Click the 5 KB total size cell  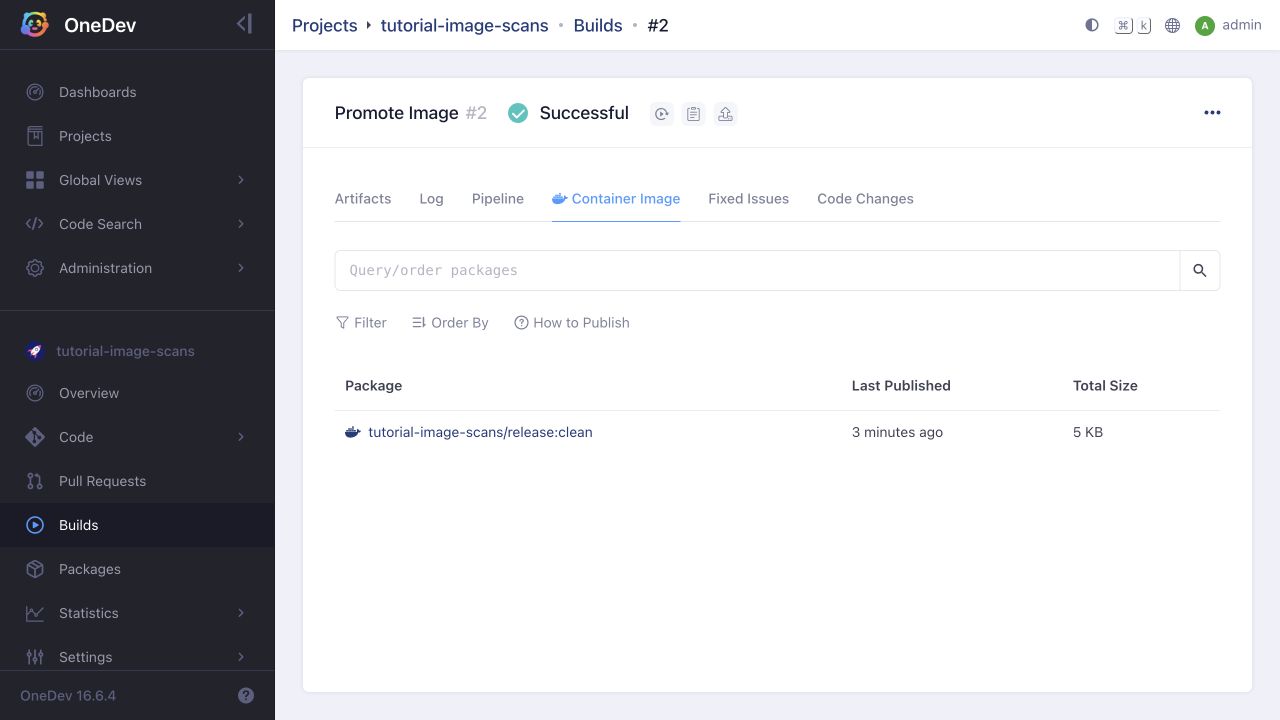point(1088,432)
